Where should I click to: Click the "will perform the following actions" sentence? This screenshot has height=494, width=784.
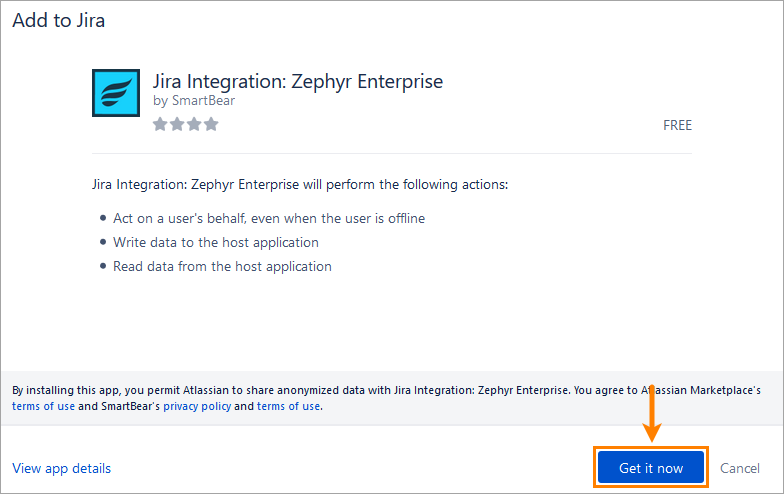300,185
